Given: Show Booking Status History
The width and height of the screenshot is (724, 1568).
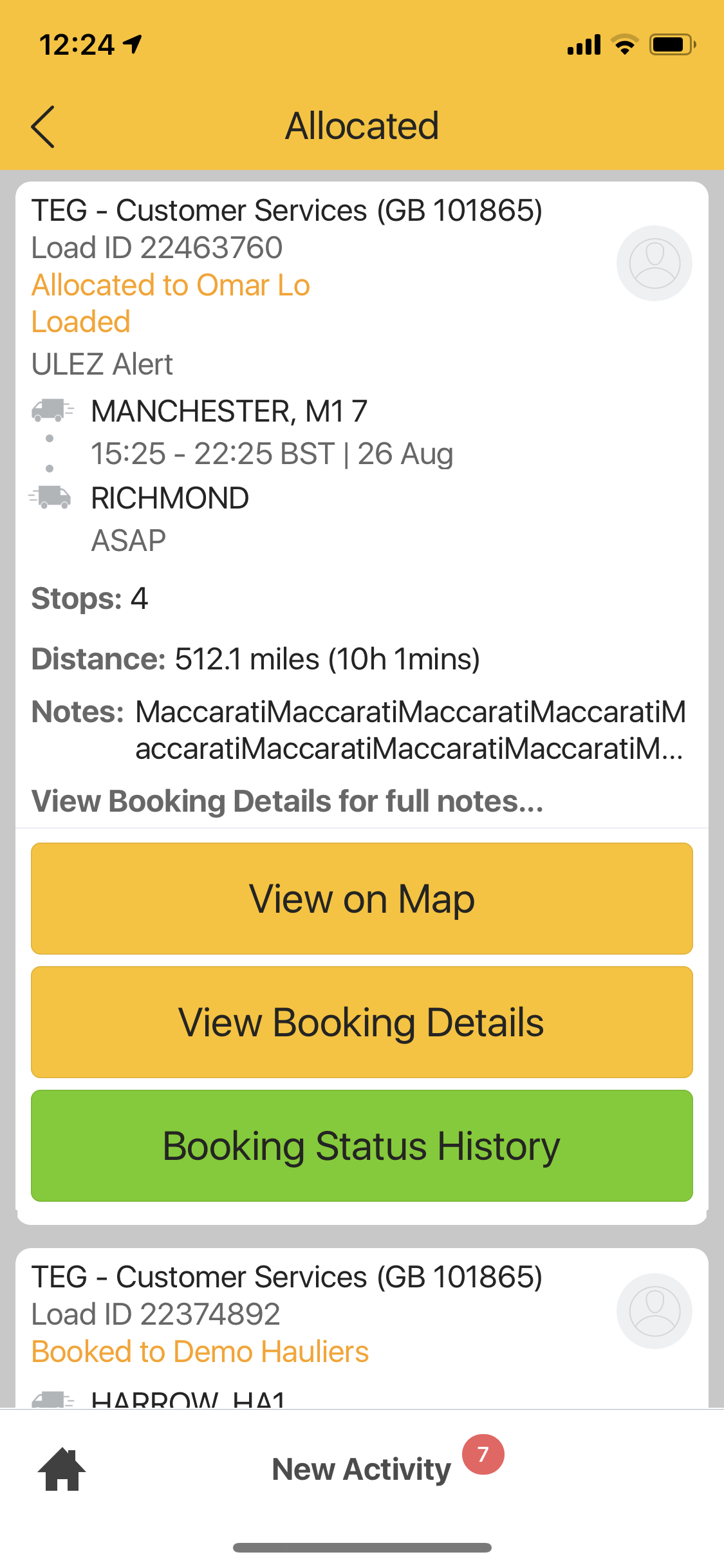Looking at the screenshot, I should (362, 1146).
